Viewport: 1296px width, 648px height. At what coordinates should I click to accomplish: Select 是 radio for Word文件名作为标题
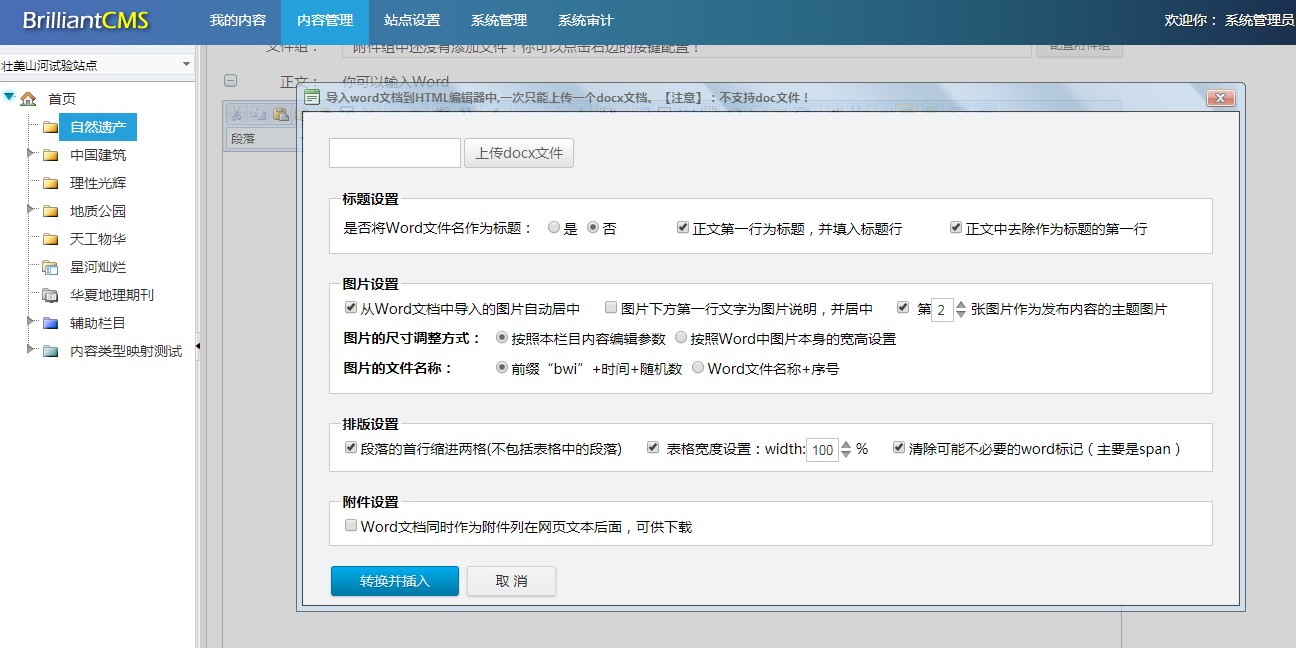point(554,228)
